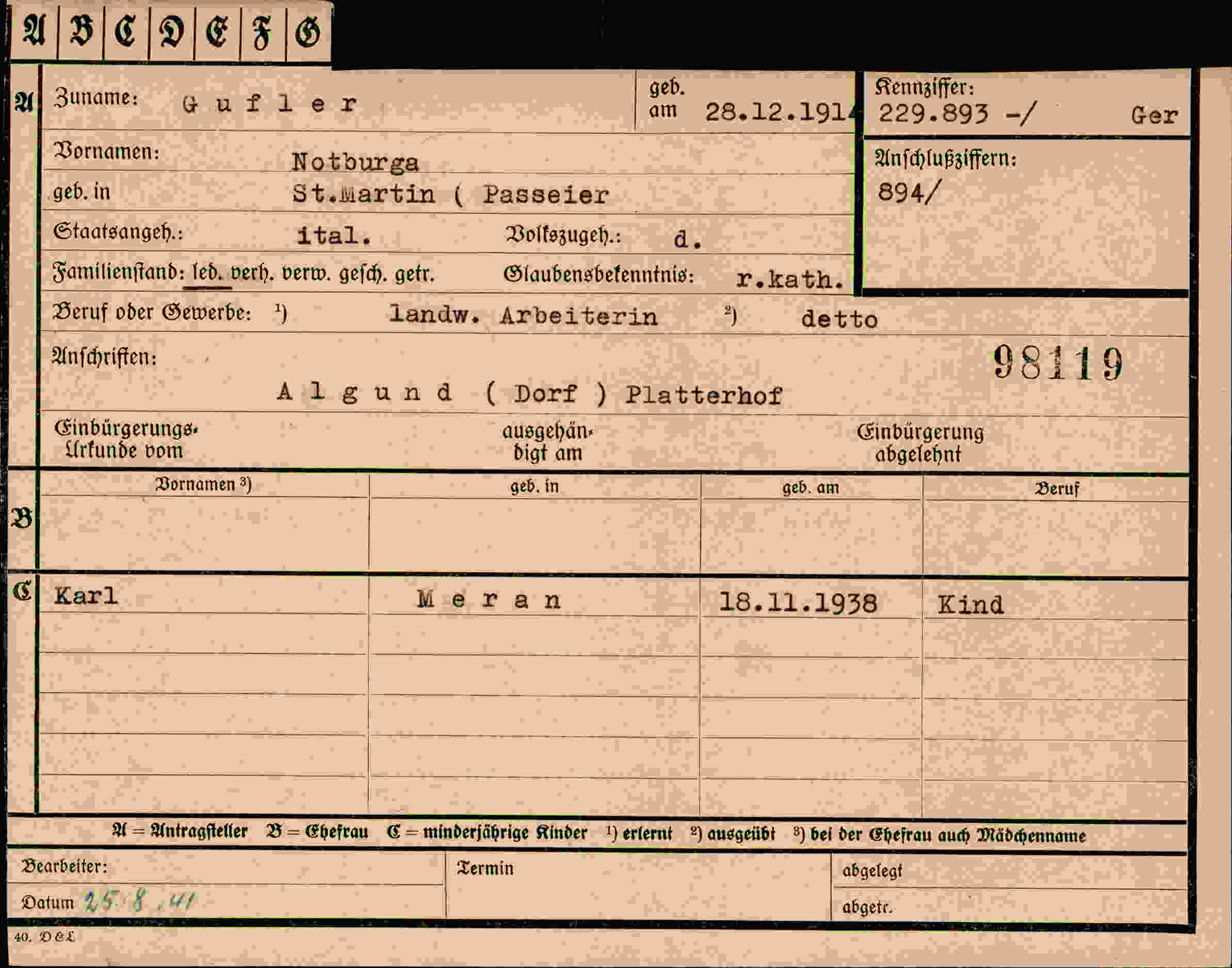Click the 'Anschriften:' label

tap(104, 357)
